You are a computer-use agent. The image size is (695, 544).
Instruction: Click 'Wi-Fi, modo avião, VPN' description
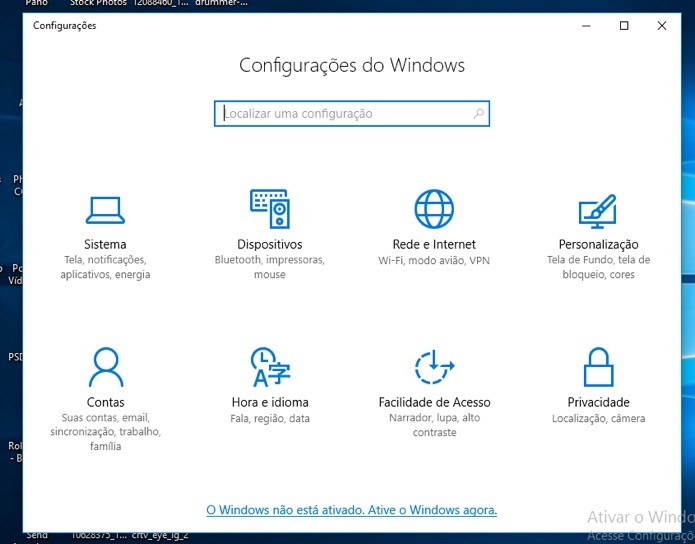coord(434,260)
